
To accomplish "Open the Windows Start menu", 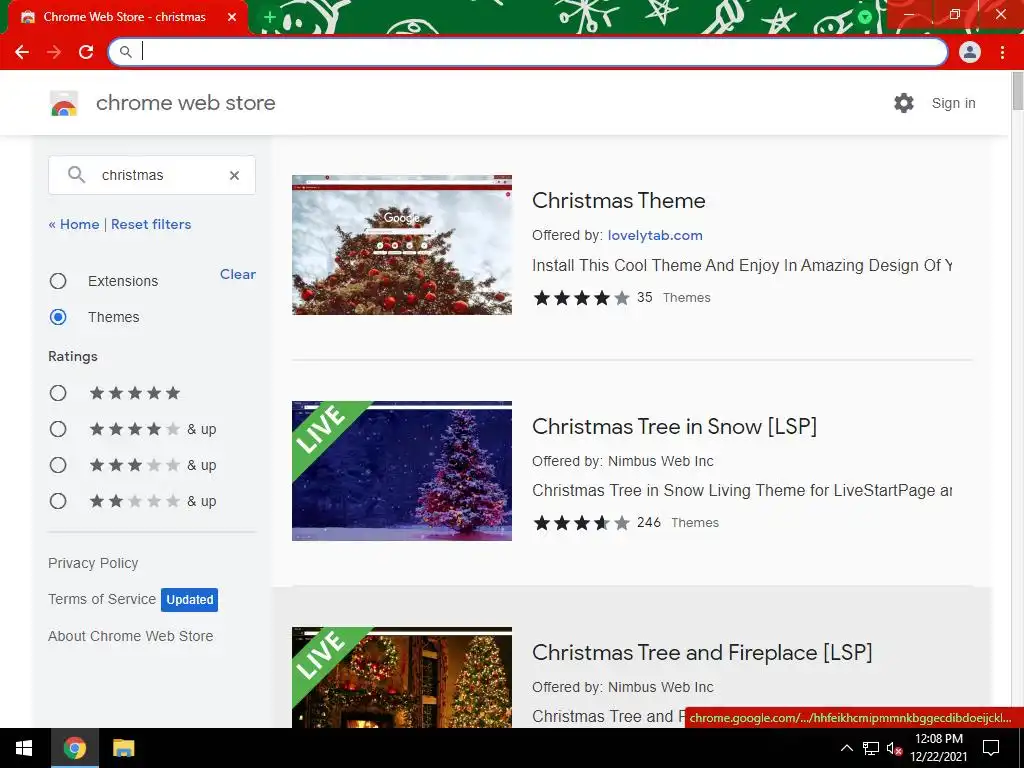I will click(24, 748).
